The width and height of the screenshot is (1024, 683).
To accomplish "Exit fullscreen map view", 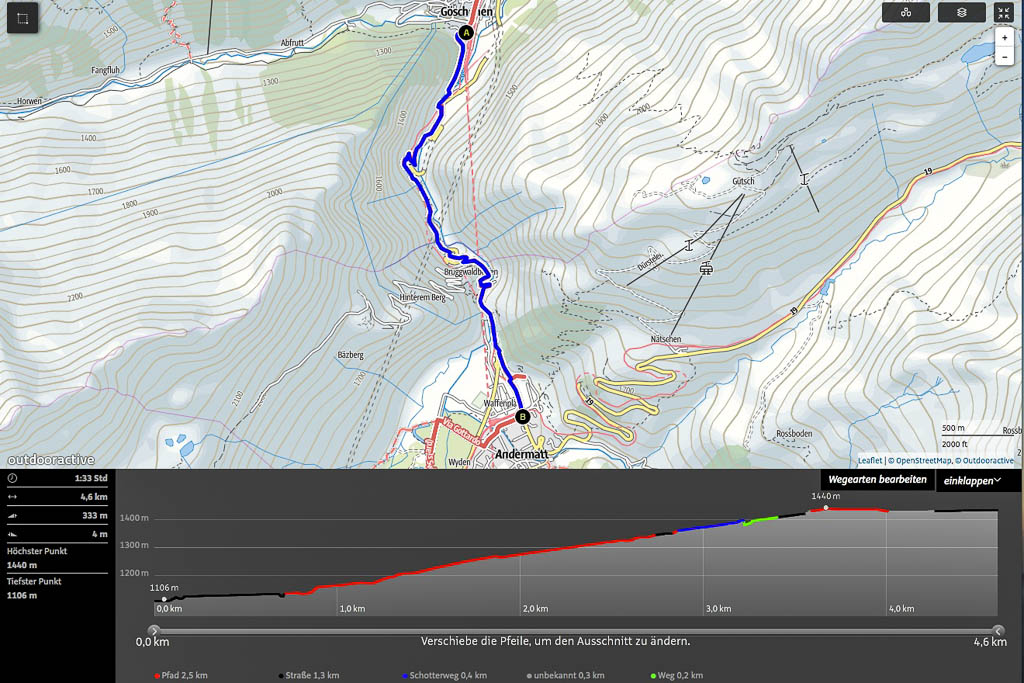I will (x=1003, y=13).
